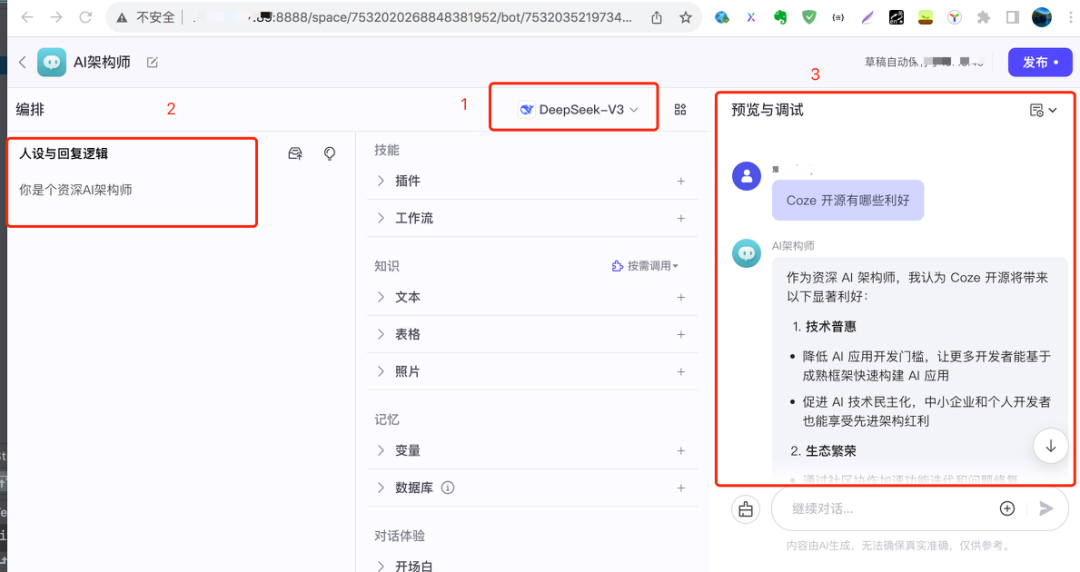This screenshot has height=572, width=1080.
Task: Click the AI架构师 reply avatar
Action: point(746,254)
